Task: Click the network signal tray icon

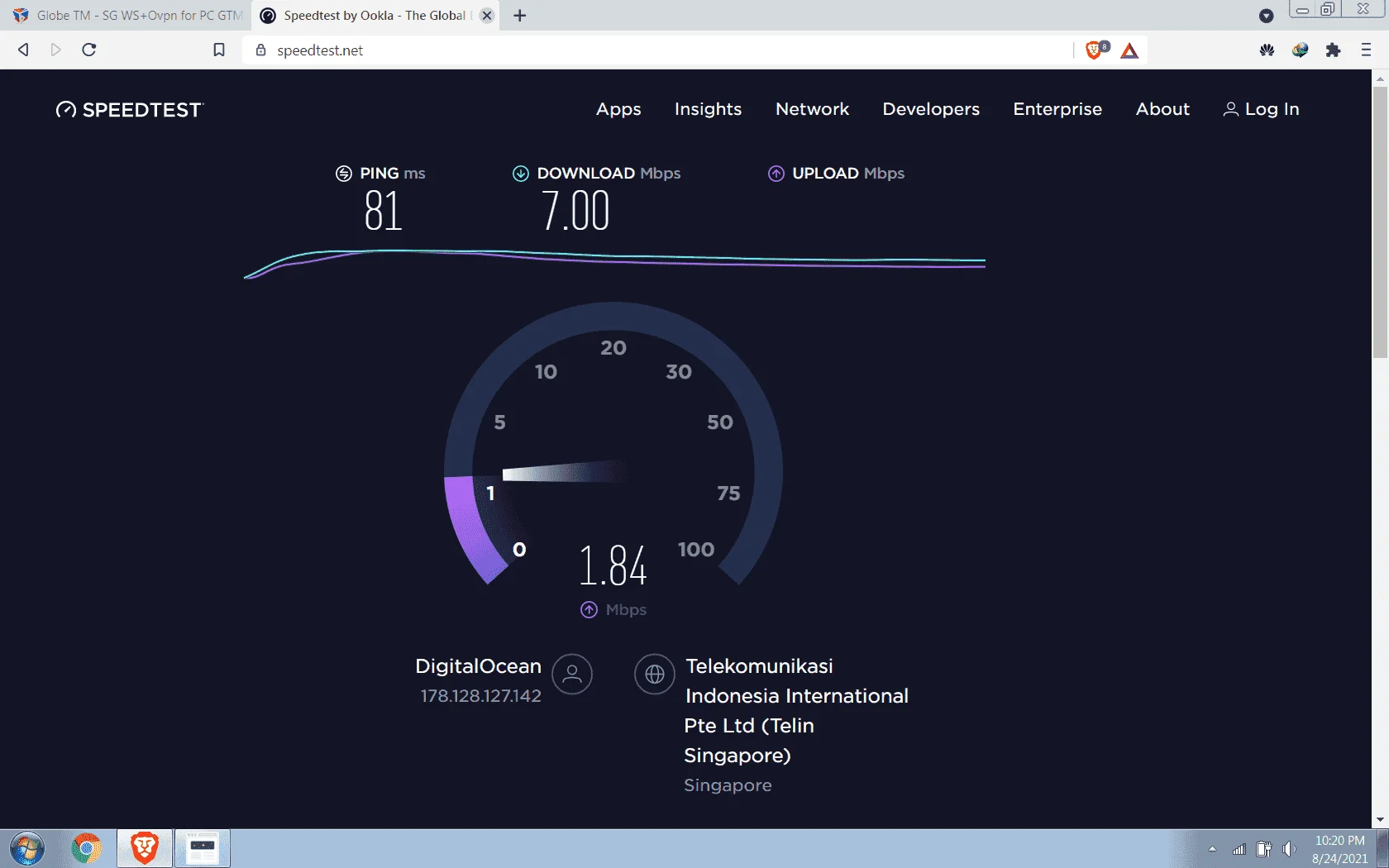Action: click(x=1239, y=849)
